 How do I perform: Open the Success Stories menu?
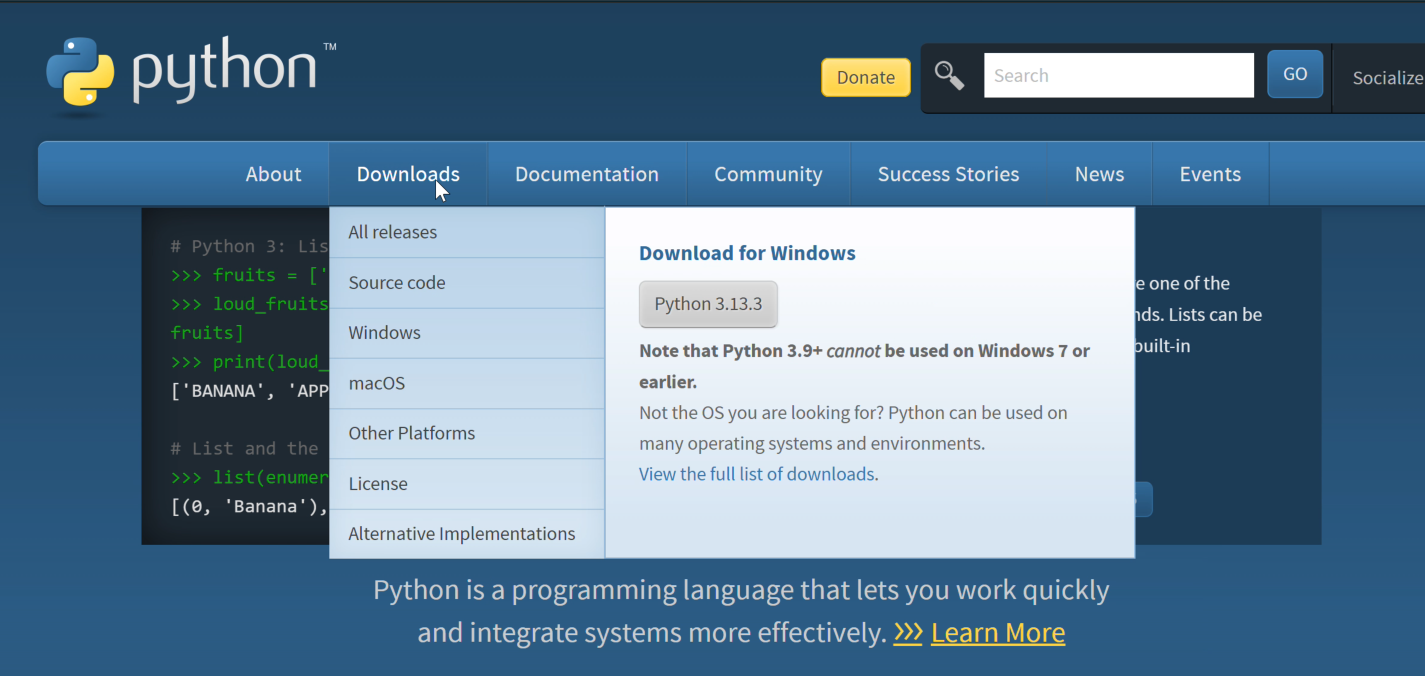click(948, 174)
